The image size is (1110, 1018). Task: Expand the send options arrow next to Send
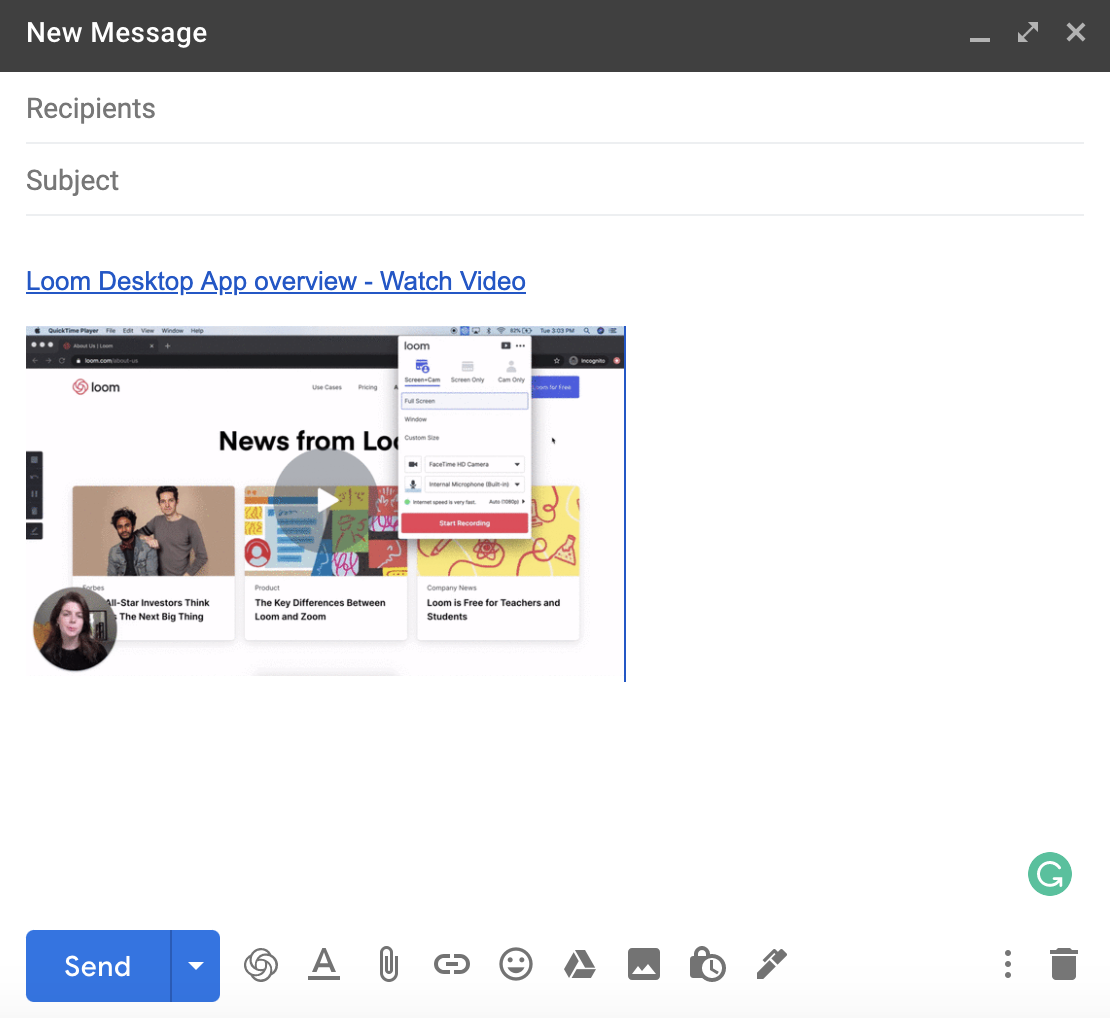coord(196,966)
